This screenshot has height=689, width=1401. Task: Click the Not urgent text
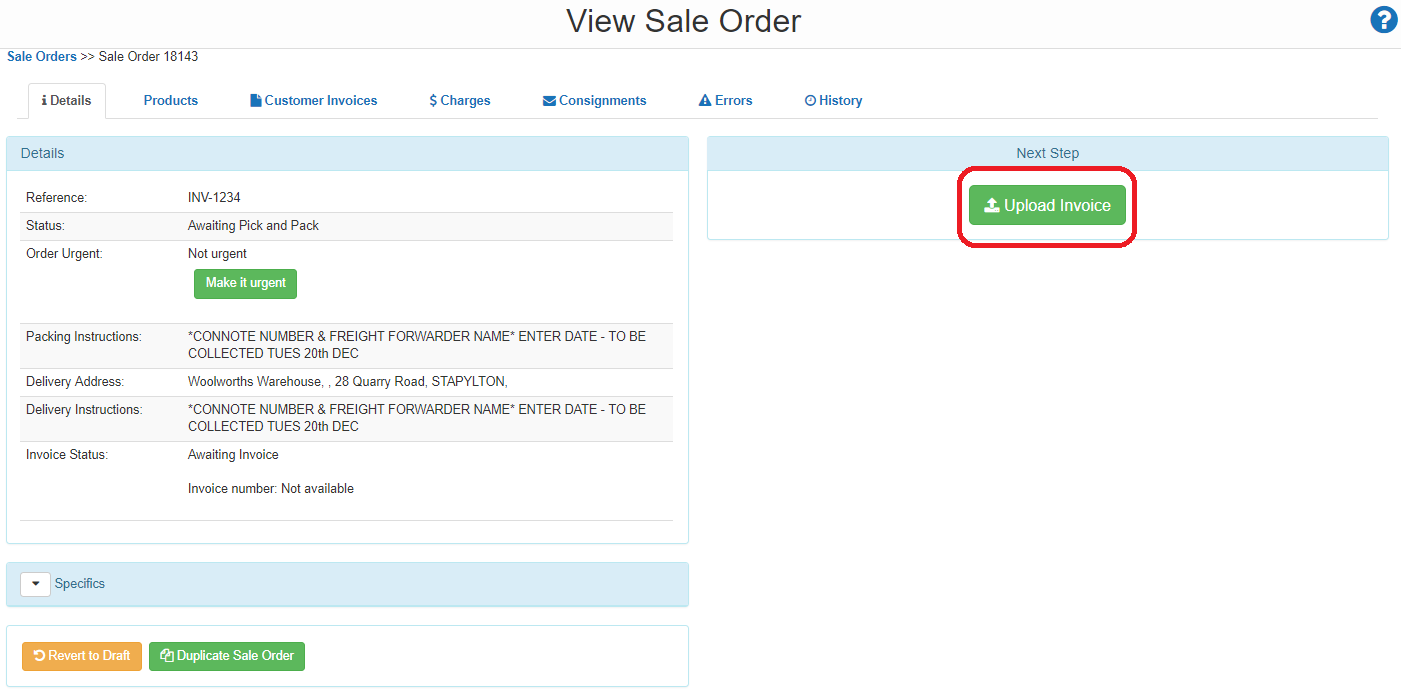coord(217,254)
